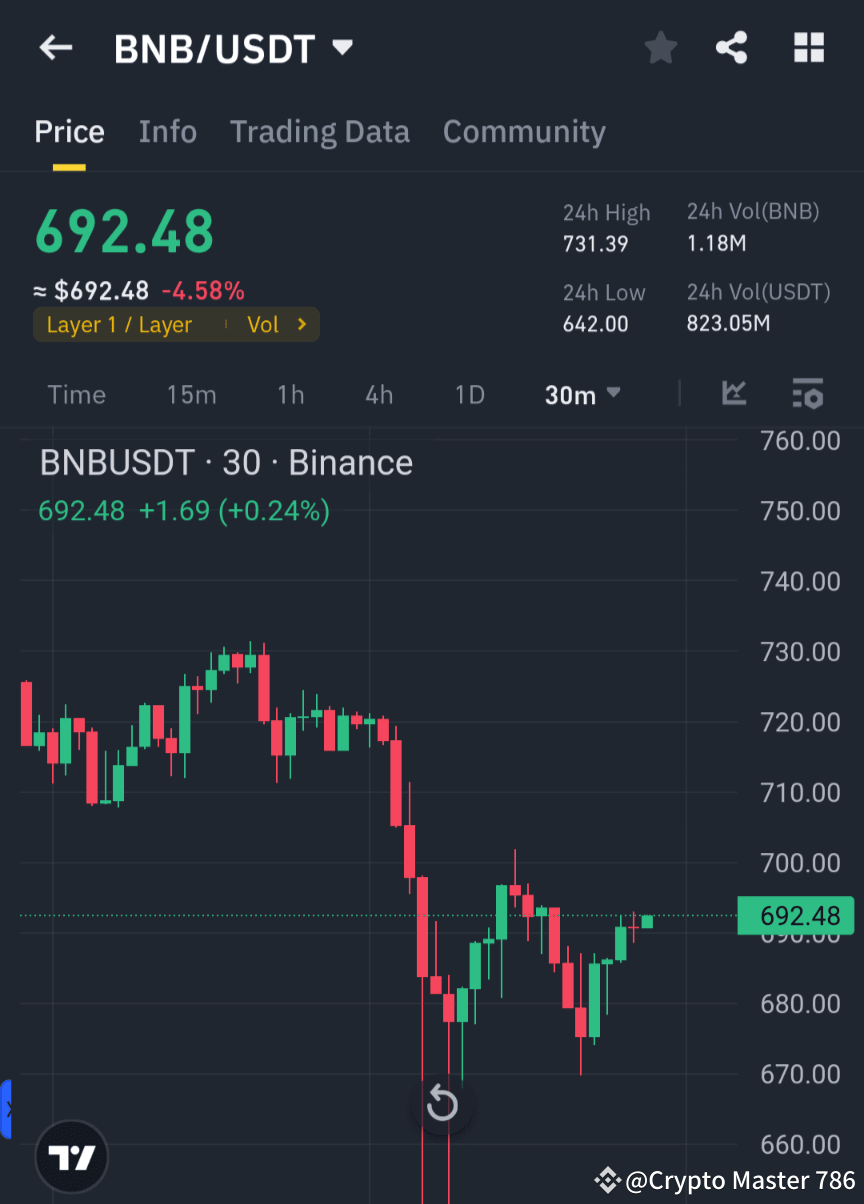
Task: Open the grid apps icon top right
Action: (808, 47)
